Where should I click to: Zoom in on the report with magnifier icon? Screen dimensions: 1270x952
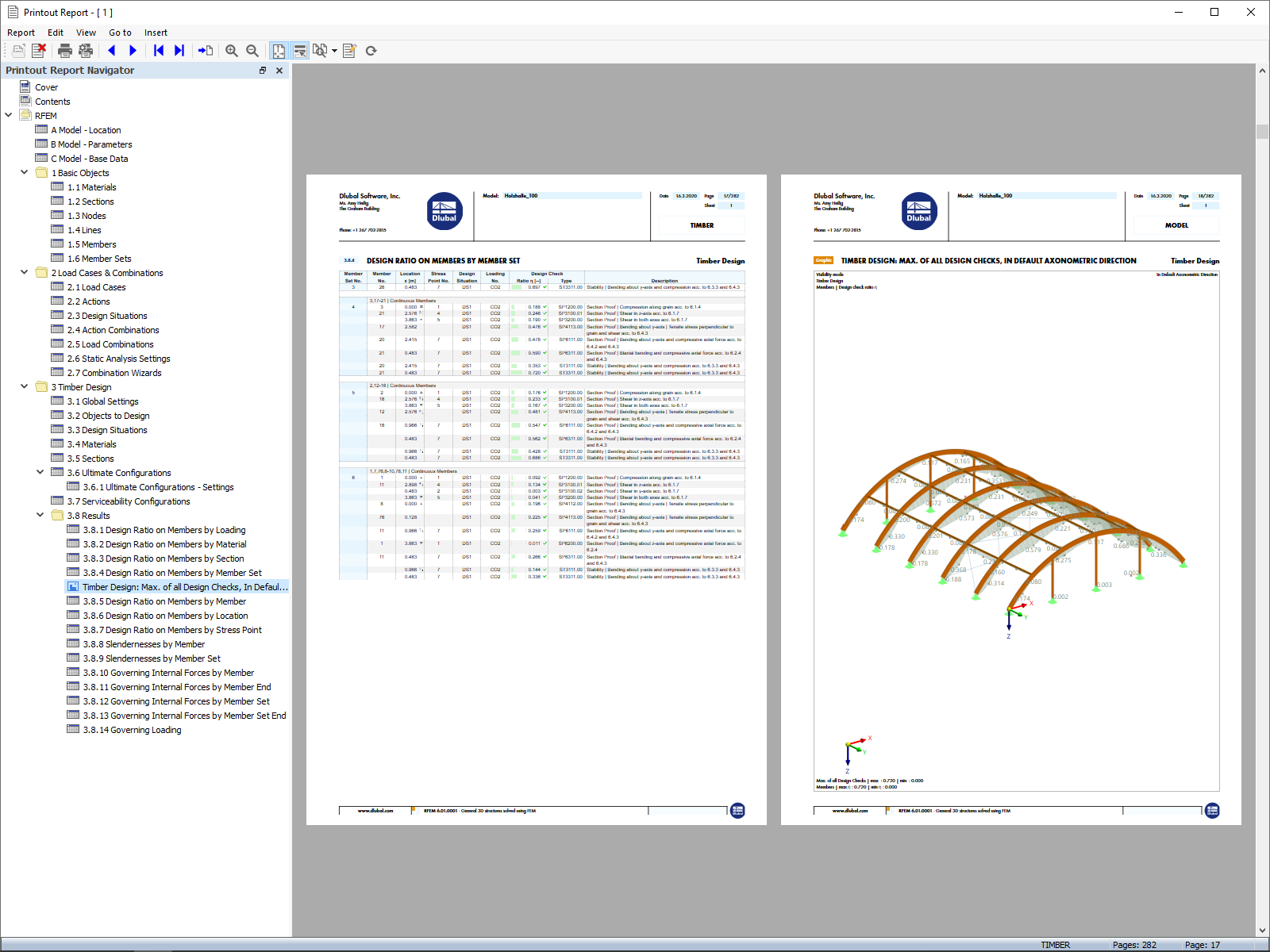tap(231, 50)
